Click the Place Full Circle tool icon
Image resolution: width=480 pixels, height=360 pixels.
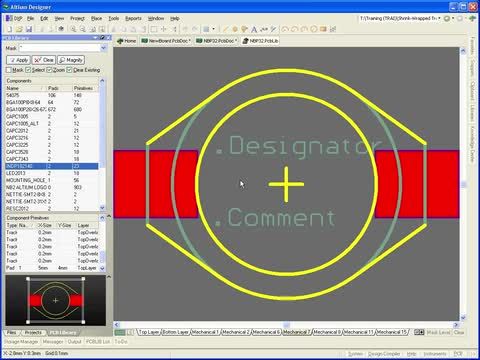click(314, 29)
